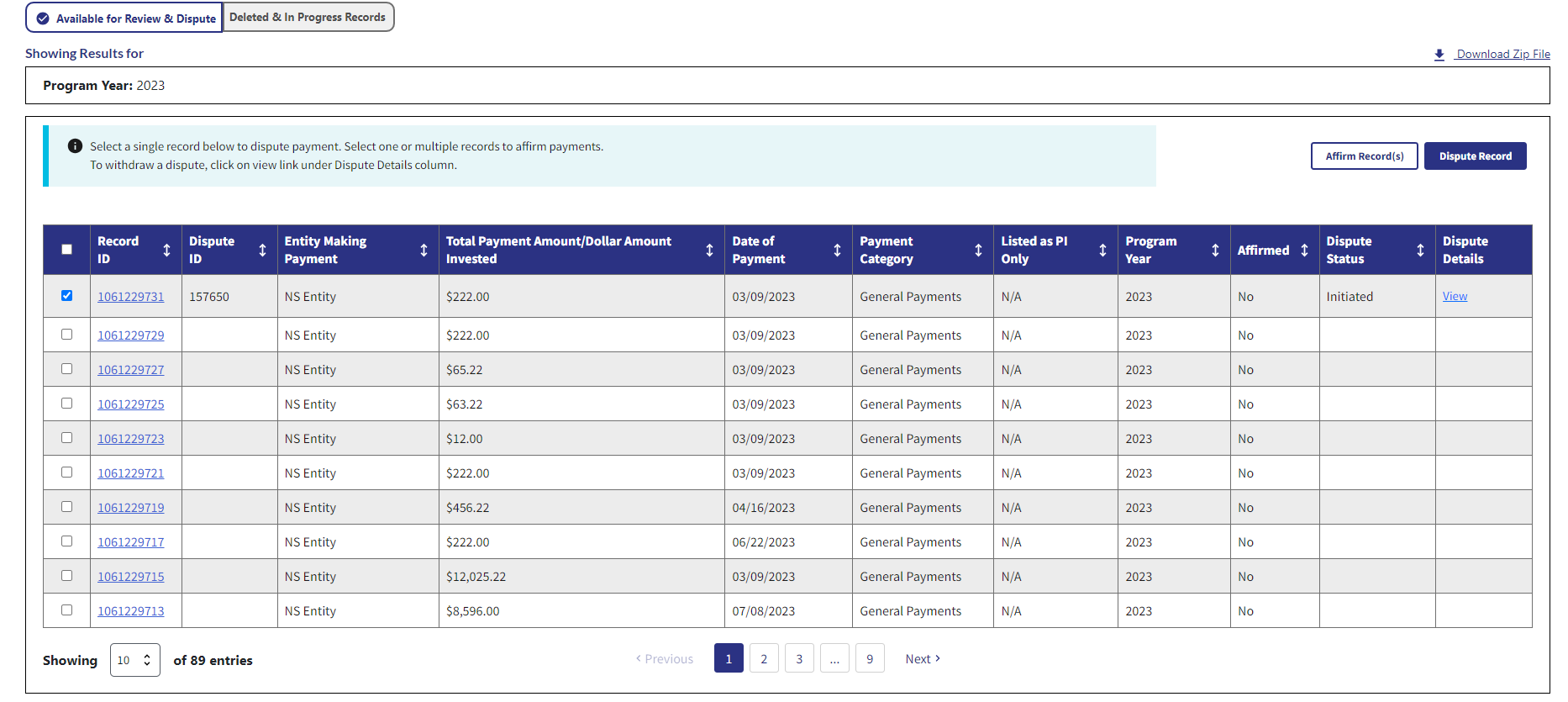Viewport: 1568px width, 702px height.
Task: Switch to Deleted & In Progress Records tab
Action: [x=308, y=18]
